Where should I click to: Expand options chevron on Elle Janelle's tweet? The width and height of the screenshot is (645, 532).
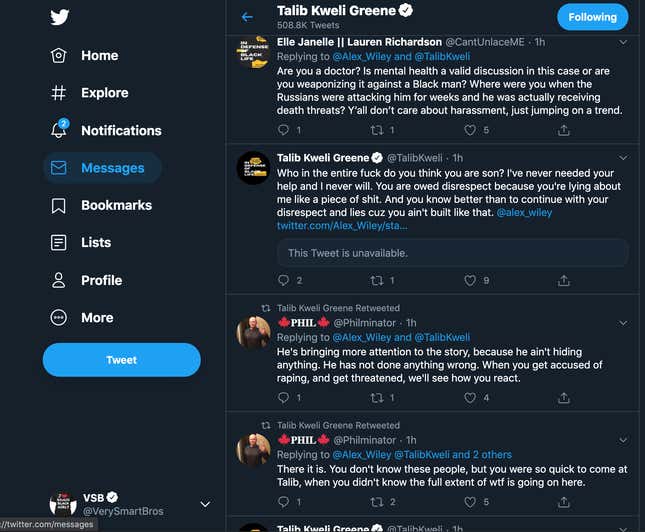tap(623, 42)
